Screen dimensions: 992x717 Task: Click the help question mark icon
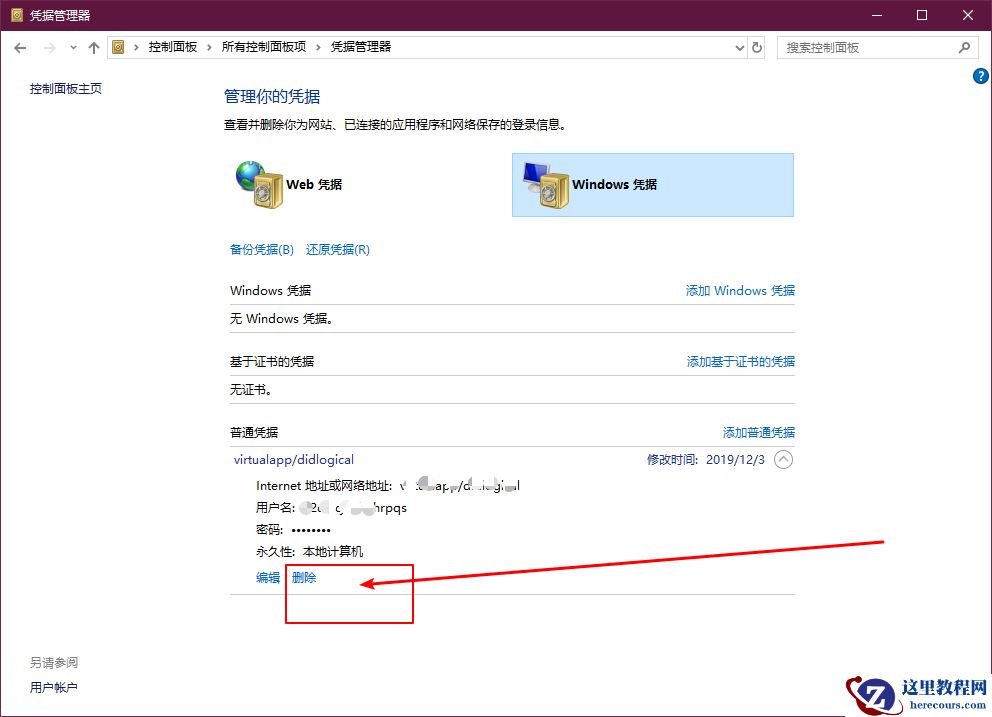pos(980,76)
